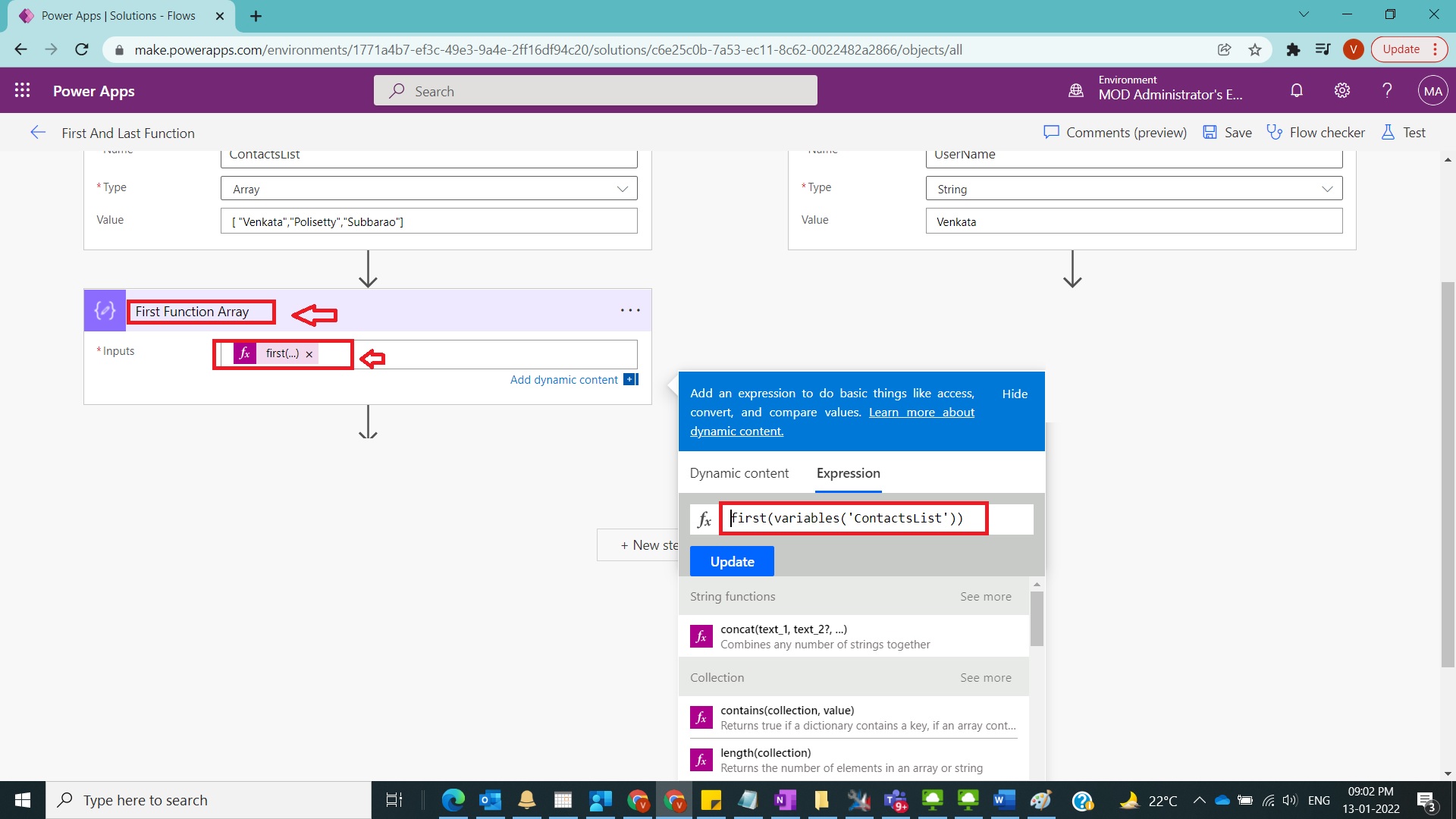
Task: Open the settings gear in header
Action: pos(1342,90)
